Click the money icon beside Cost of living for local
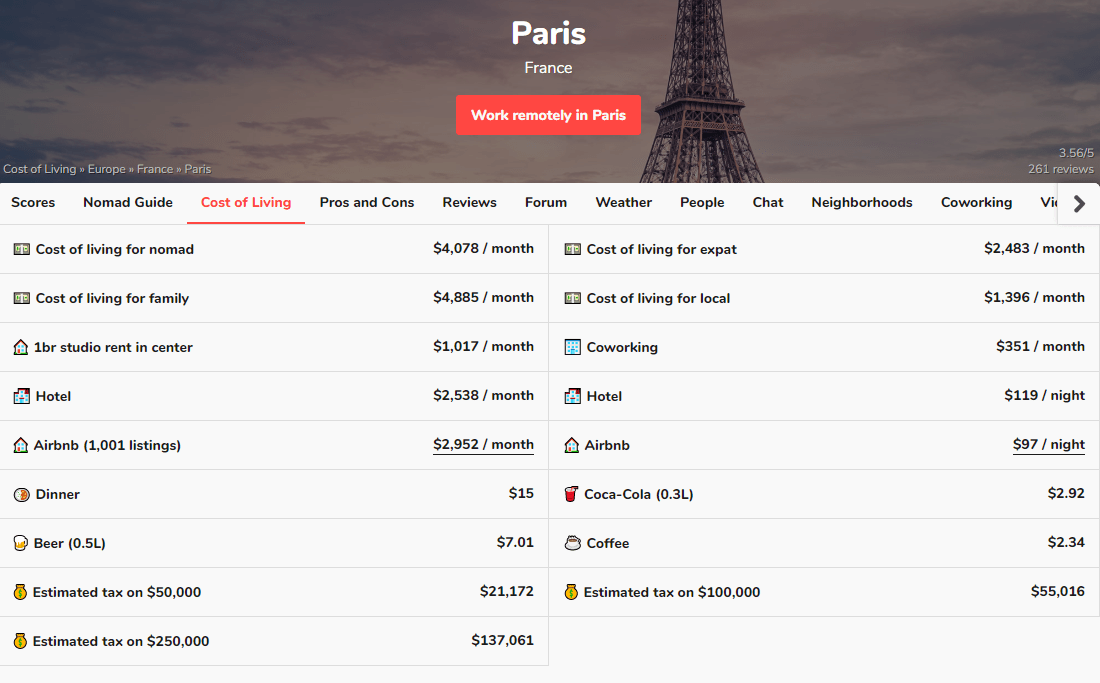Image resolution: width=1100 pixels, height=683 pixels. [x=572, y=298]
